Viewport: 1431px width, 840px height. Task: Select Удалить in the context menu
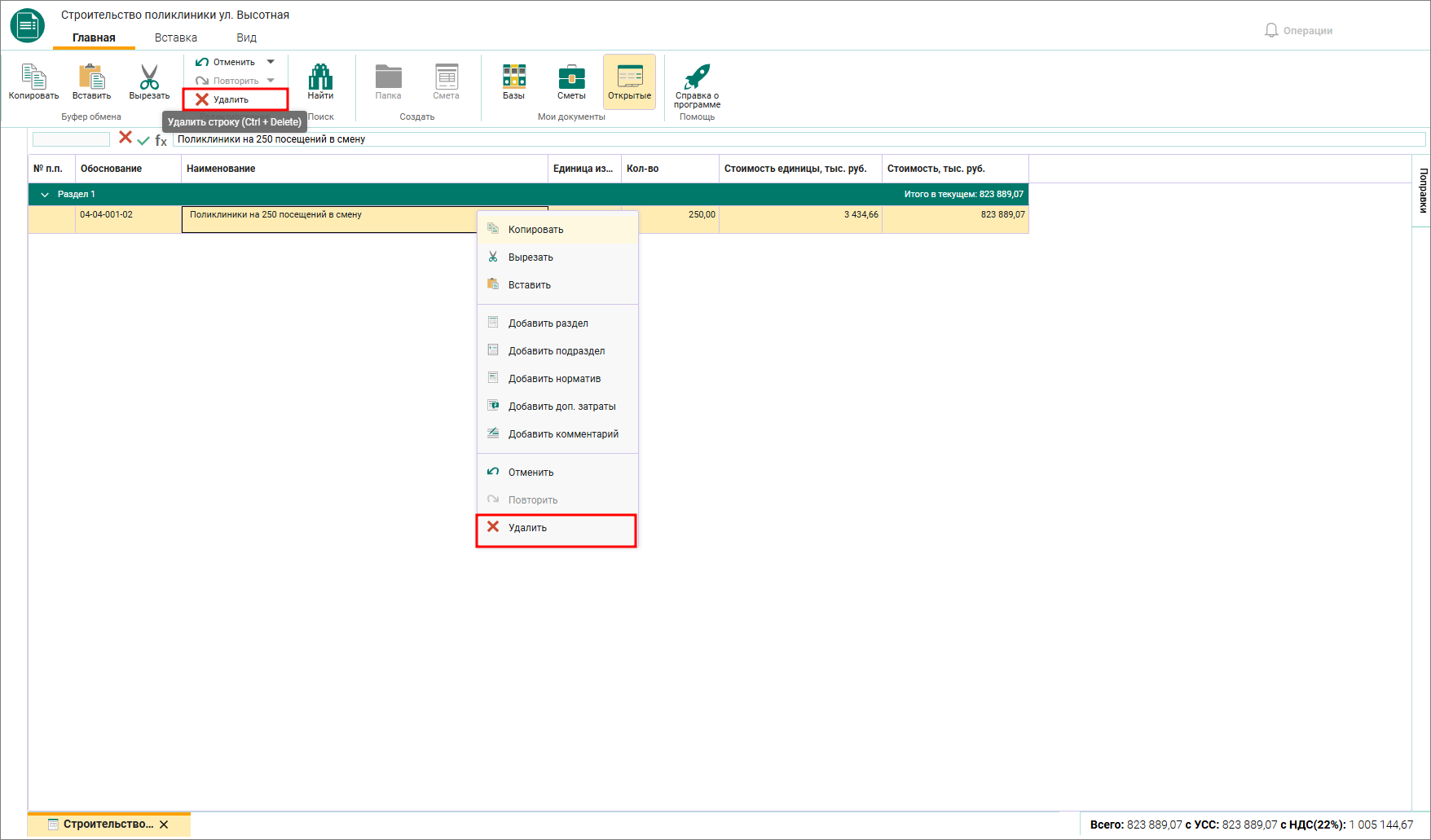[x=556, y=528]
